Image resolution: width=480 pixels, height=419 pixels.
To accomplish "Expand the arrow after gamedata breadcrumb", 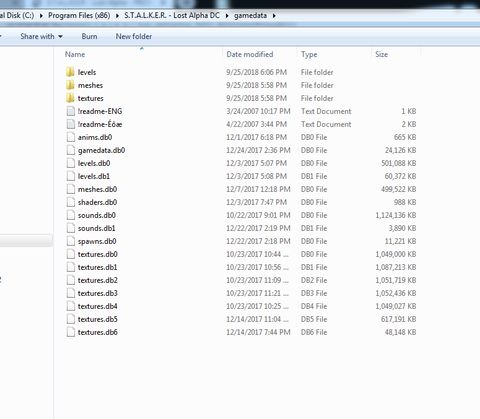I will [274, 16].
